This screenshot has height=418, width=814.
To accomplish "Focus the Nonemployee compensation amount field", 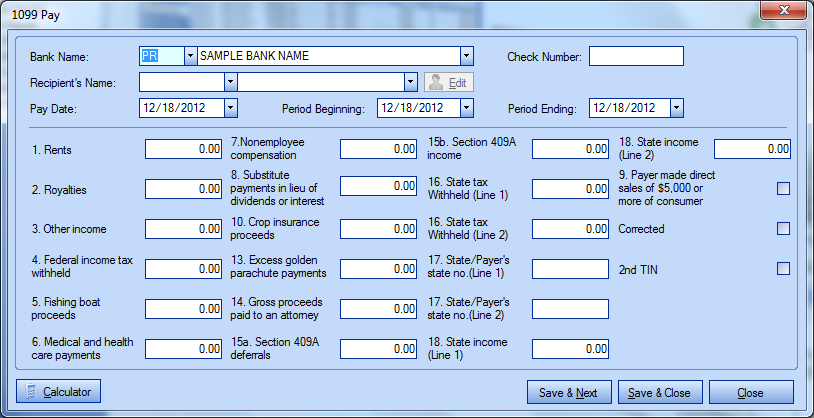I will point(378,149).
